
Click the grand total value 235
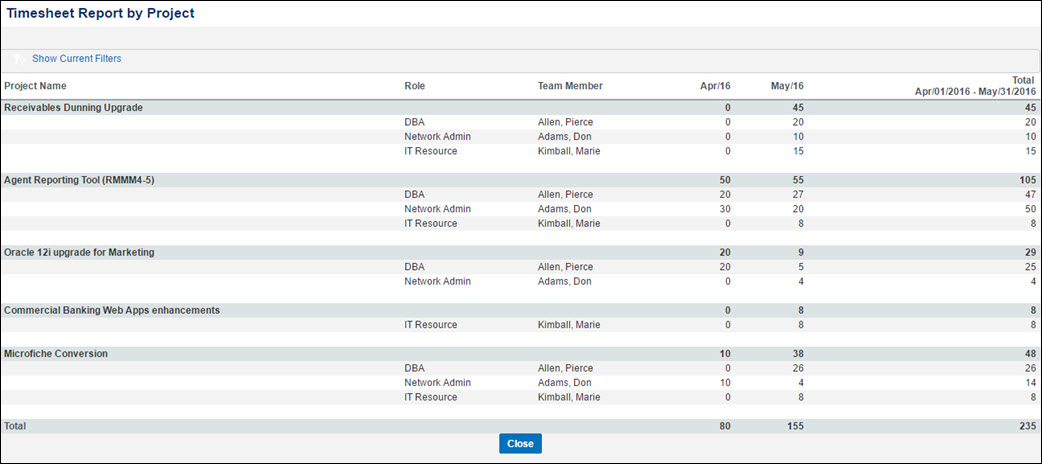click(1028, 425)
